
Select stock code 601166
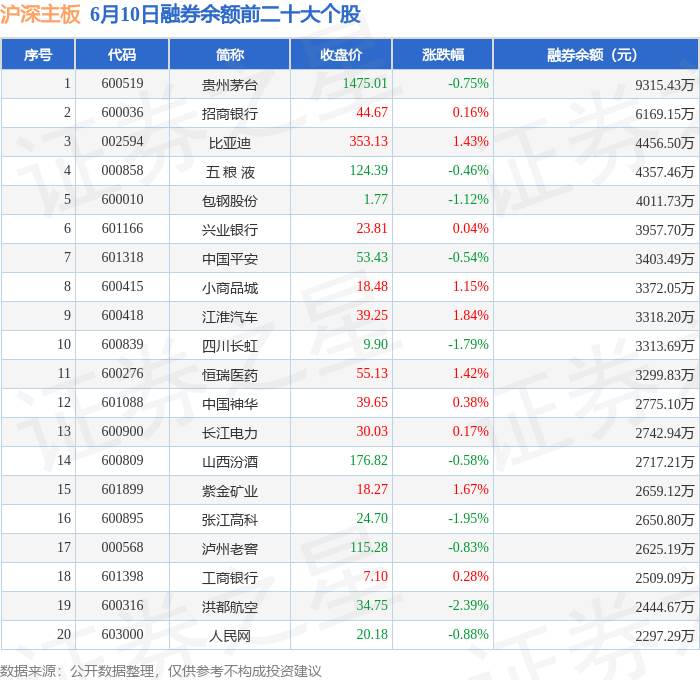click(x=122, y=229)
